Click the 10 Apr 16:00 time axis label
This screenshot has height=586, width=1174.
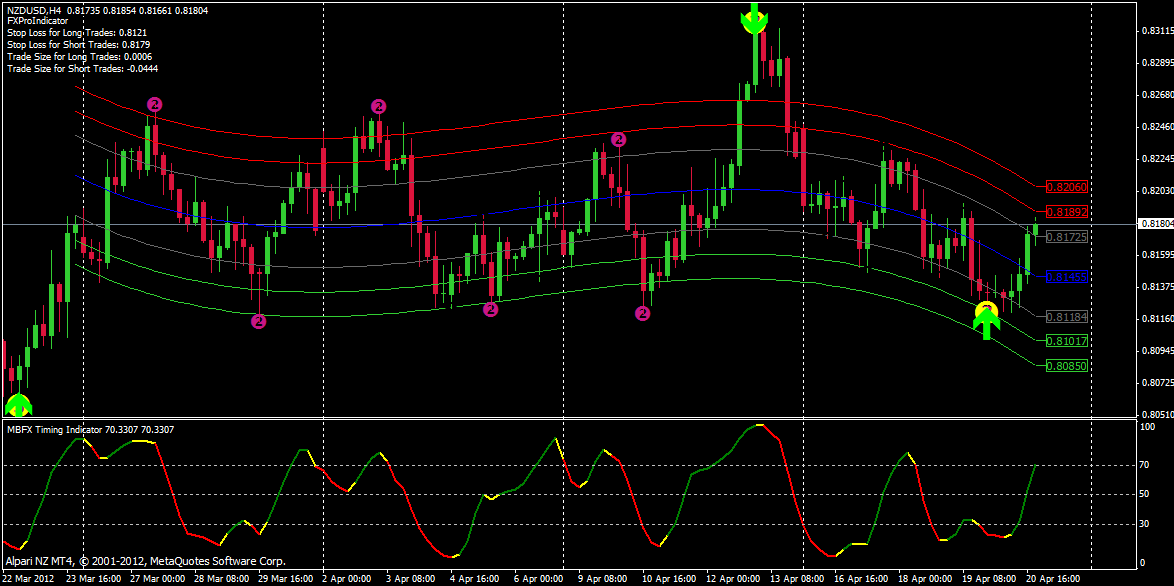671,579
